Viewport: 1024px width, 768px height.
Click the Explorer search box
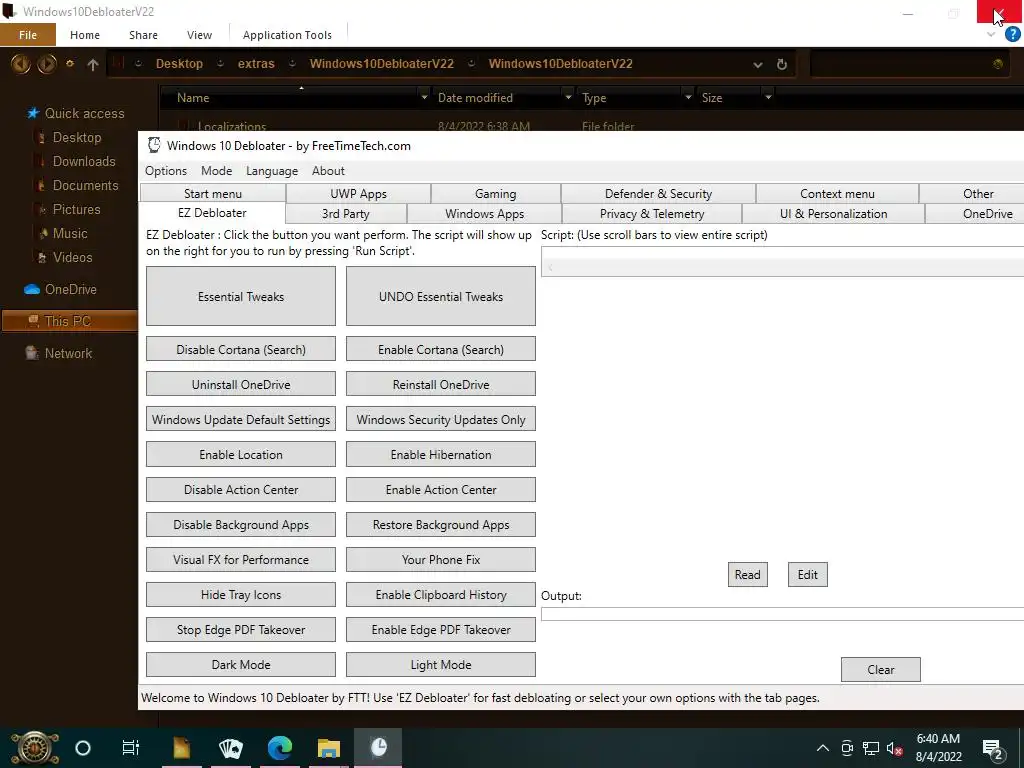coord(911,64)
